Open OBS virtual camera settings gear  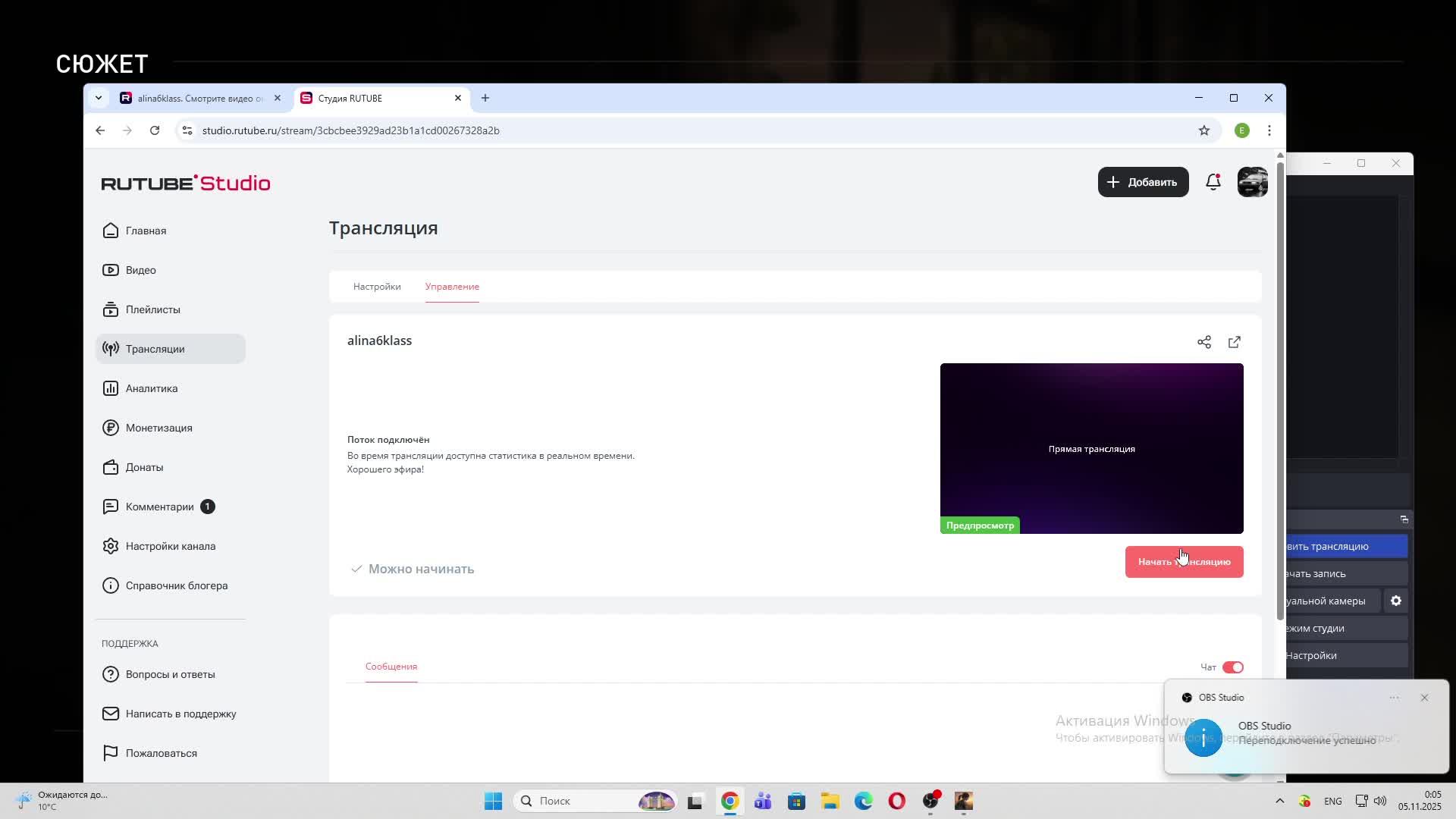pyautogui.click(x=1395, y=601)
